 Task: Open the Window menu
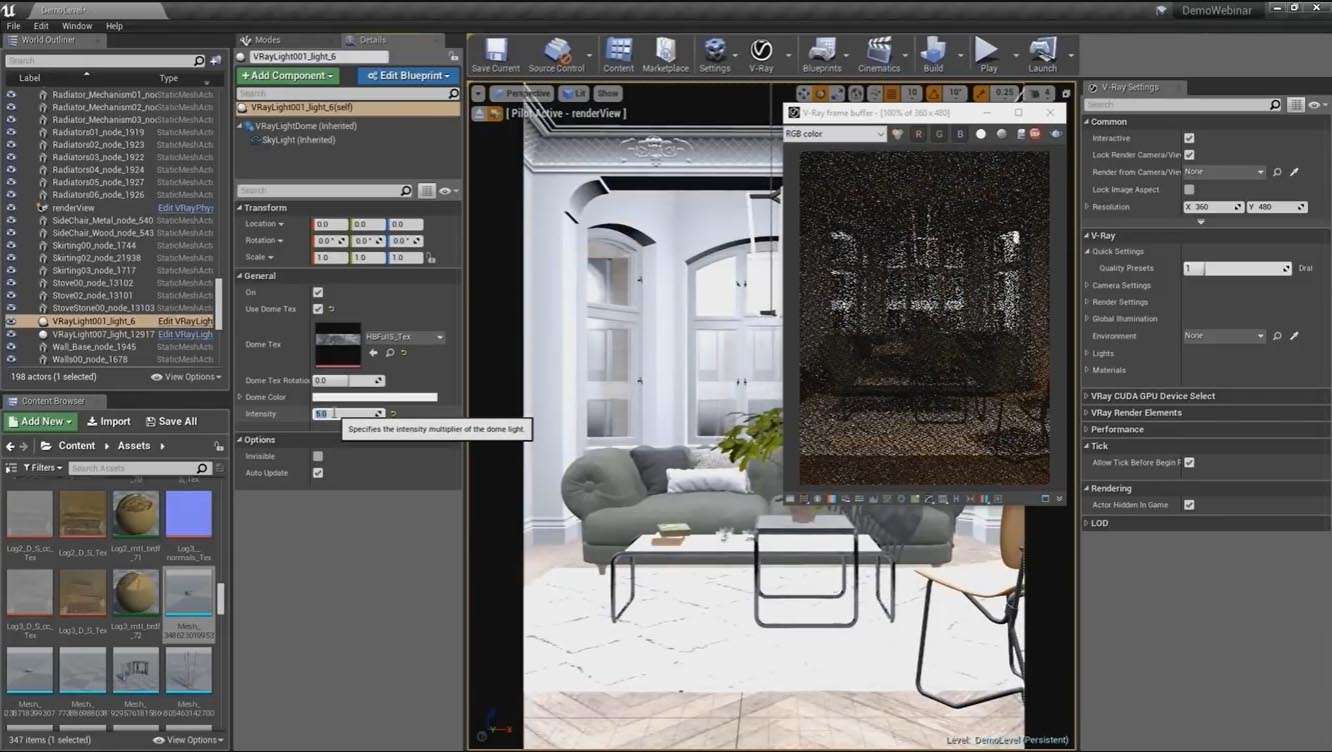76,26
